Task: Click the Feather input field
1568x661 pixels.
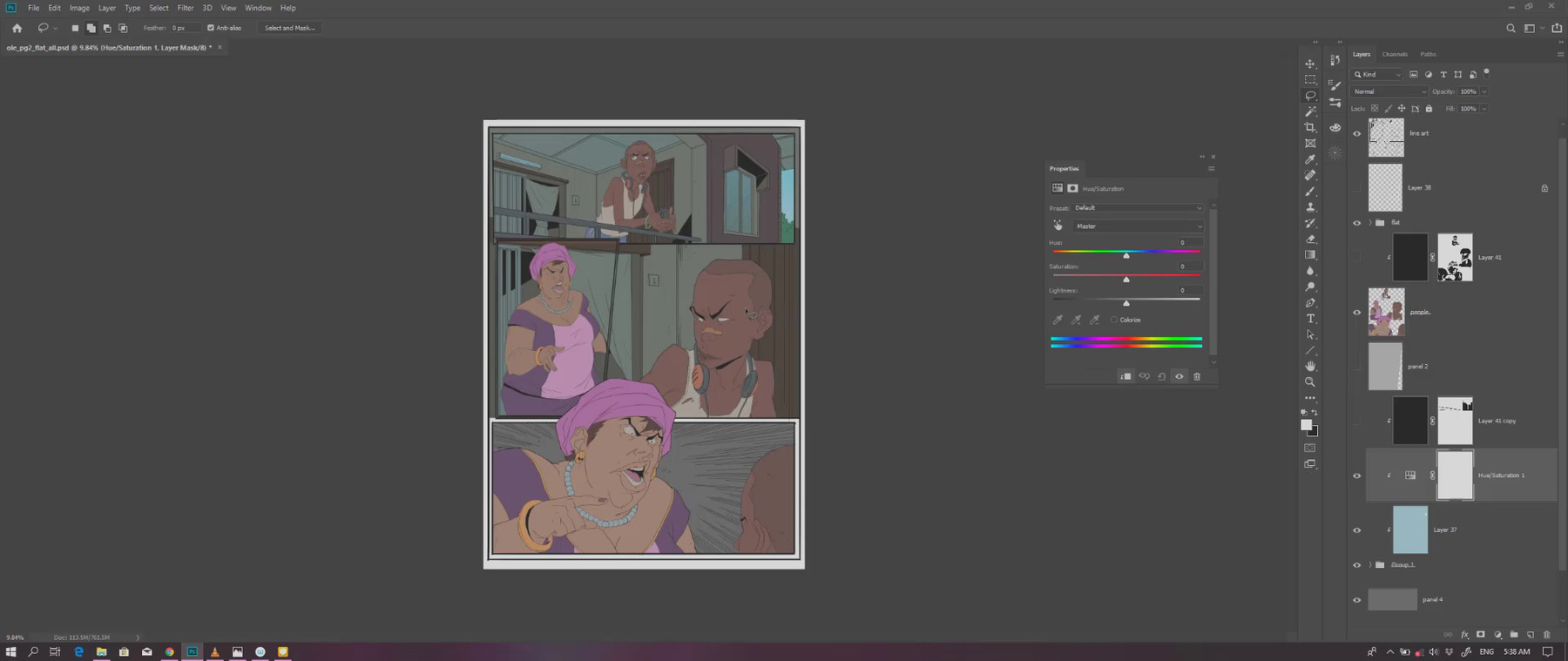Action: coord(185,28)
